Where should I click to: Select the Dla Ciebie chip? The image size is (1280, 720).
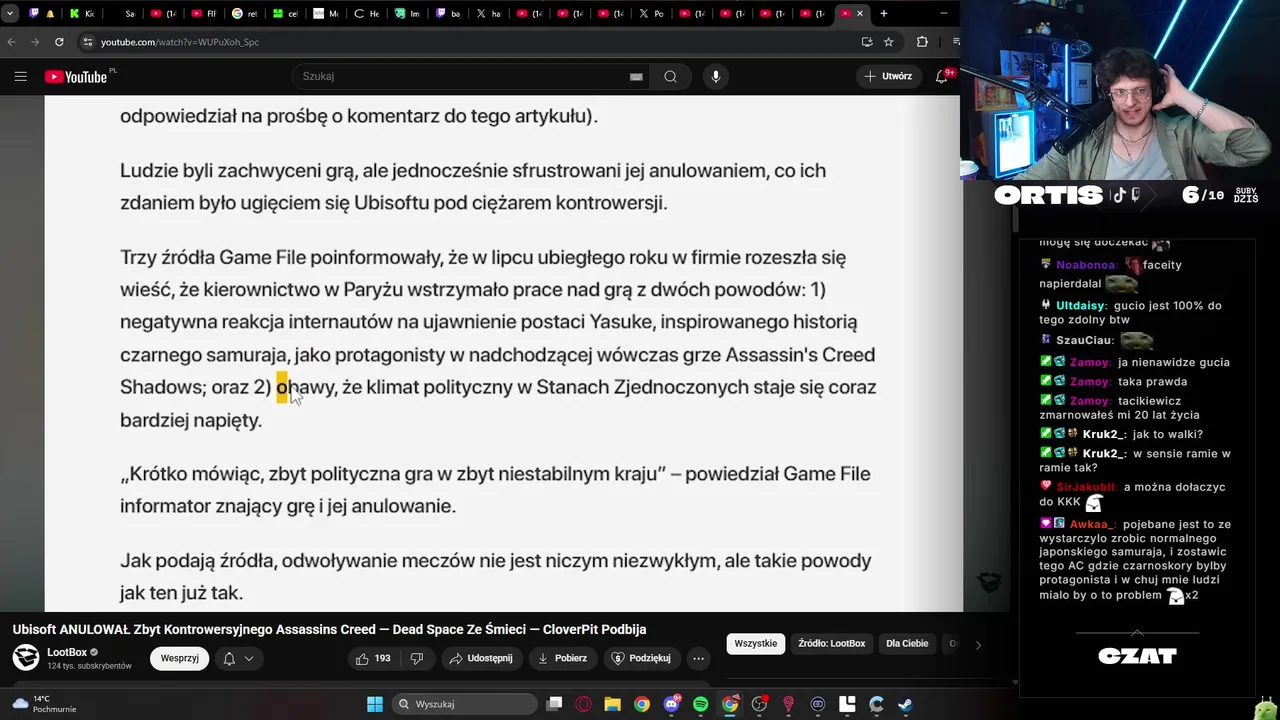907,644
